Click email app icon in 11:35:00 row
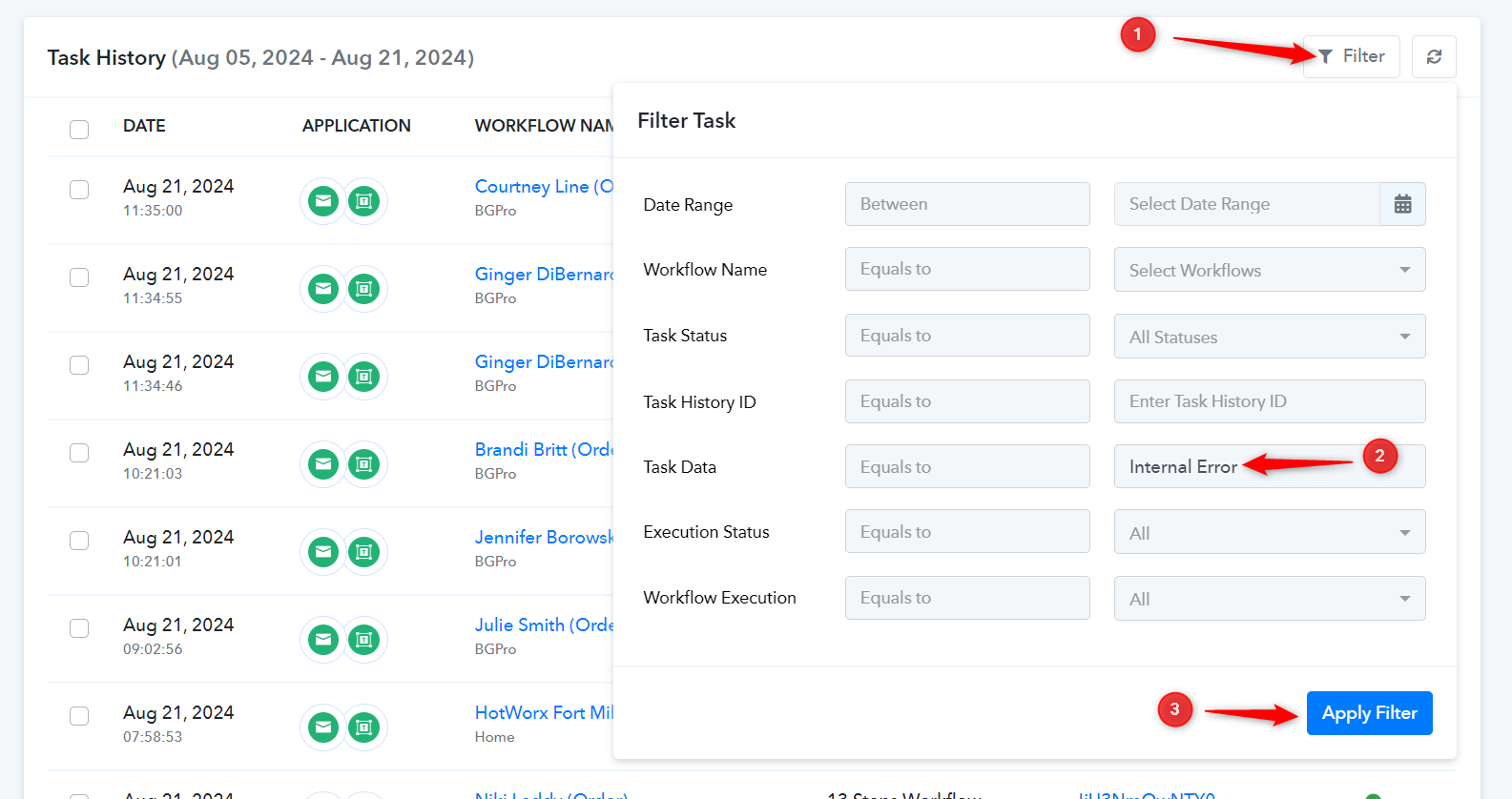This screenshot has width=1512, height=799. click(x=323, y=201)
